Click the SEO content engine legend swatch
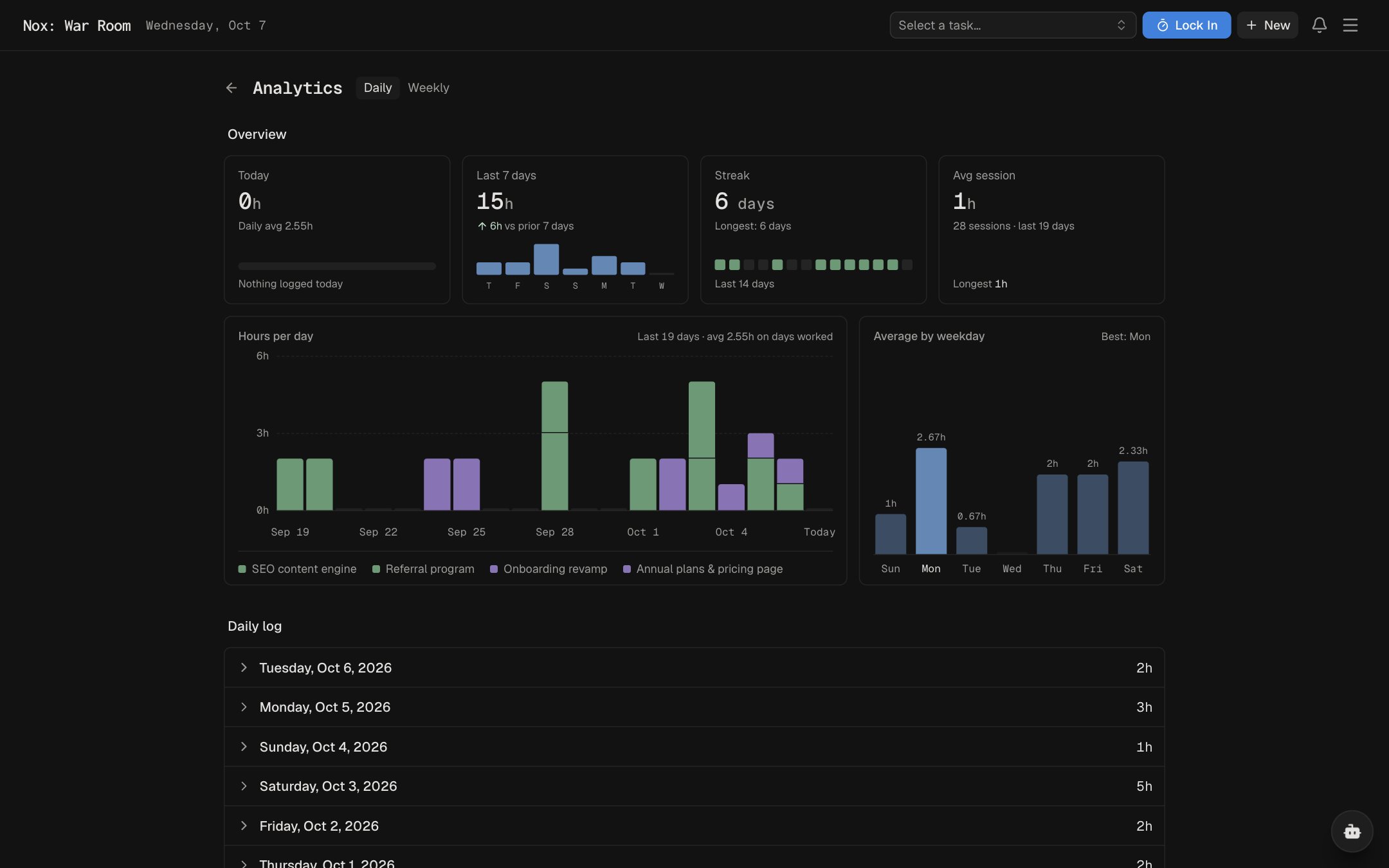1389x868 pixels. (242, 569)
